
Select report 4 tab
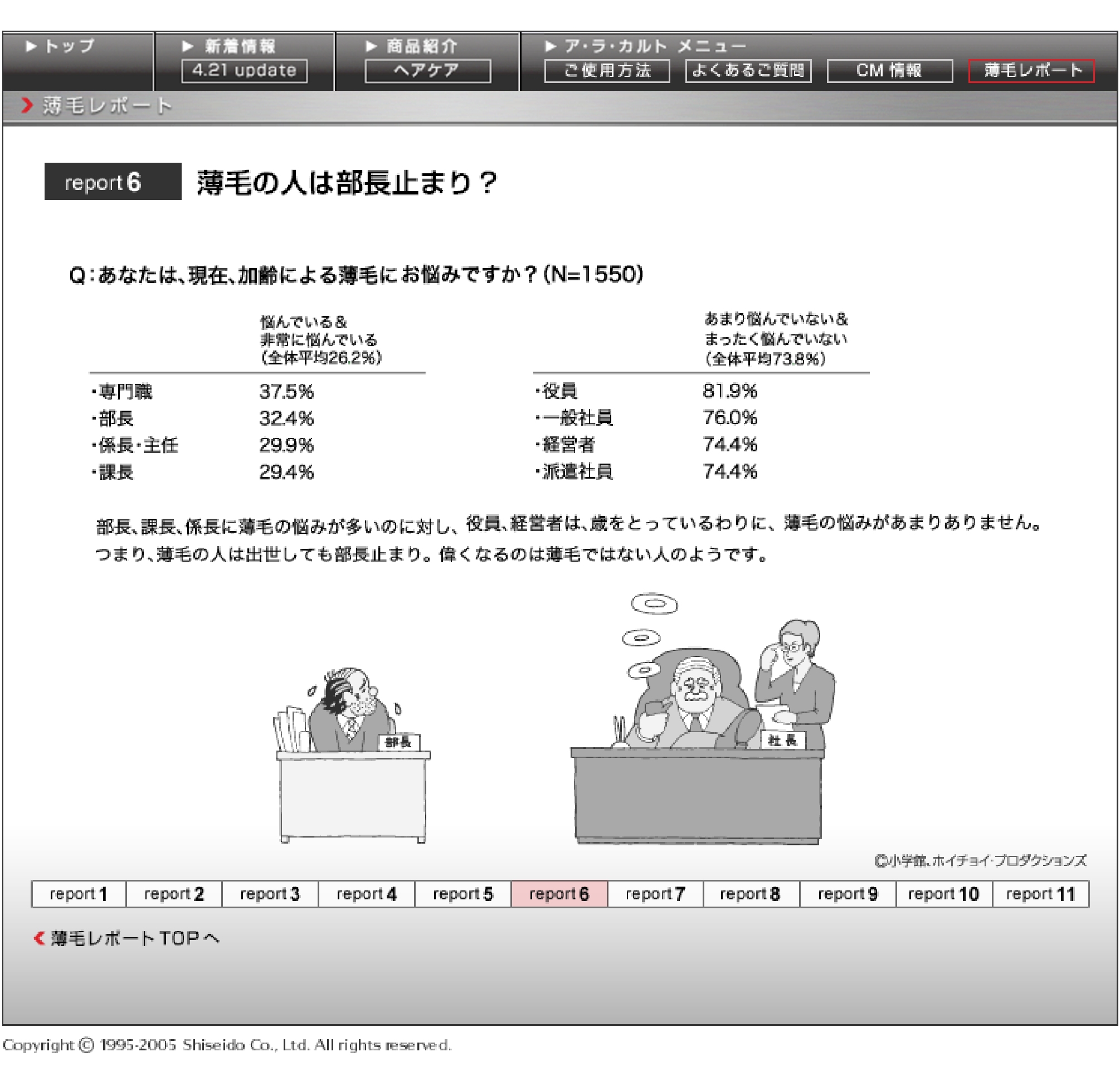pos(366,894)
